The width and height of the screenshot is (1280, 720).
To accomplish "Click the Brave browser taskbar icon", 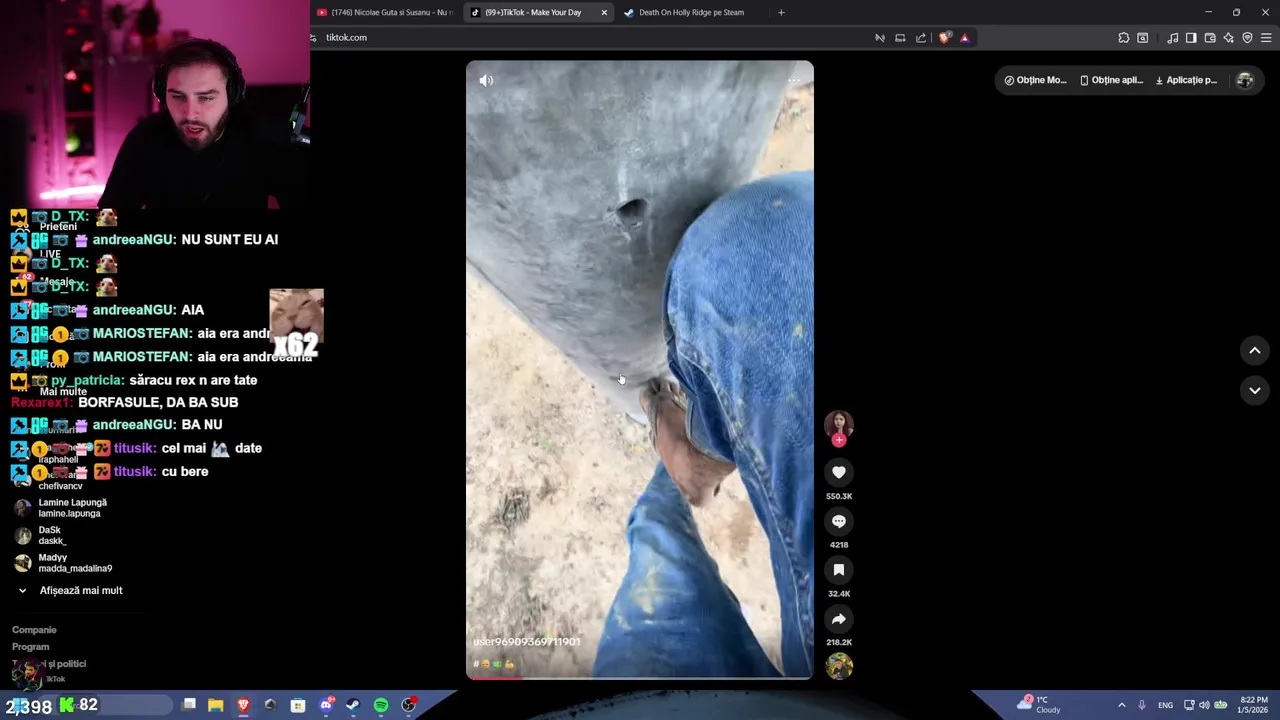I will pos(243,705).
